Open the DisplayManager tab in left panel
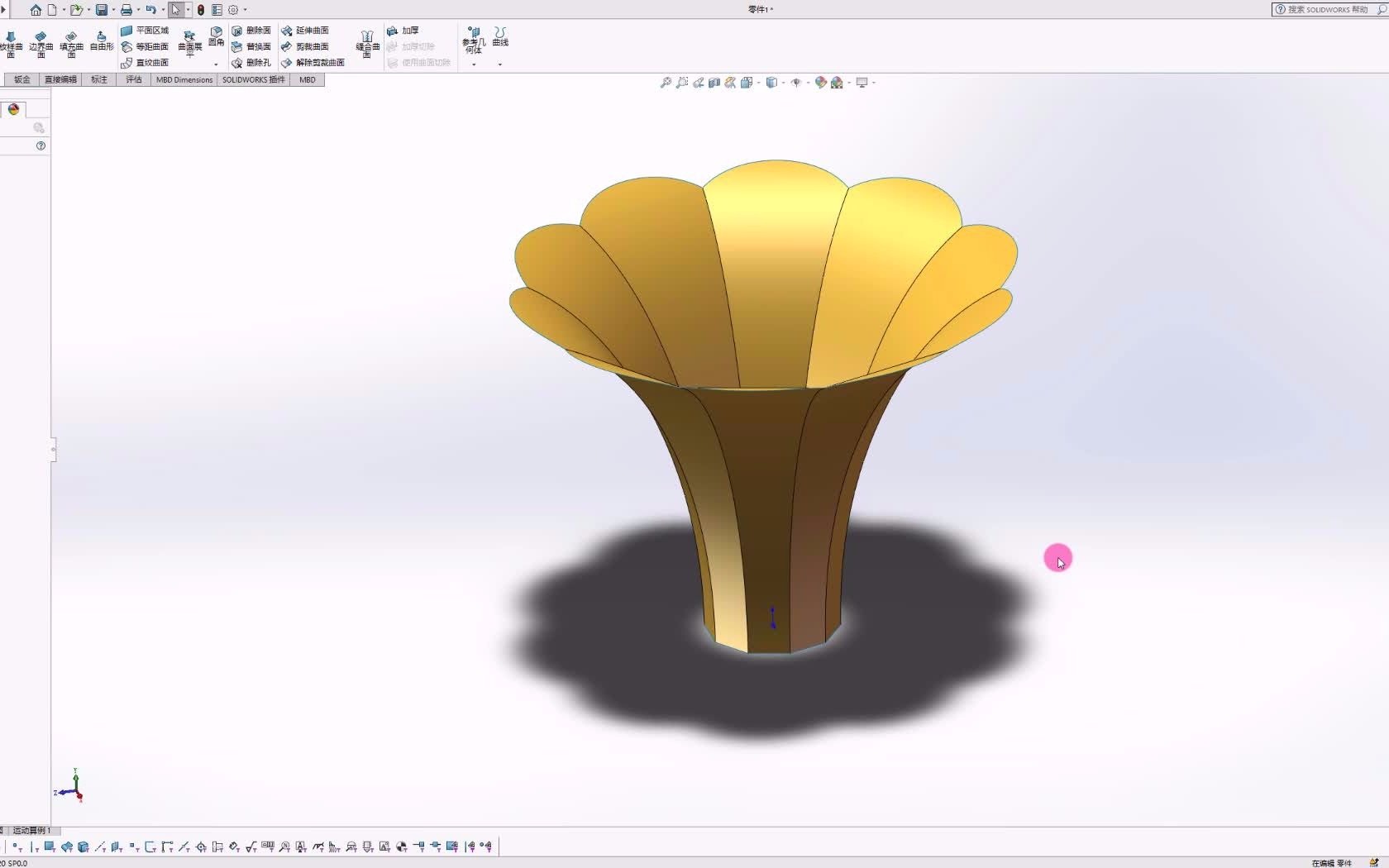1389x868 pixels. 14,109
